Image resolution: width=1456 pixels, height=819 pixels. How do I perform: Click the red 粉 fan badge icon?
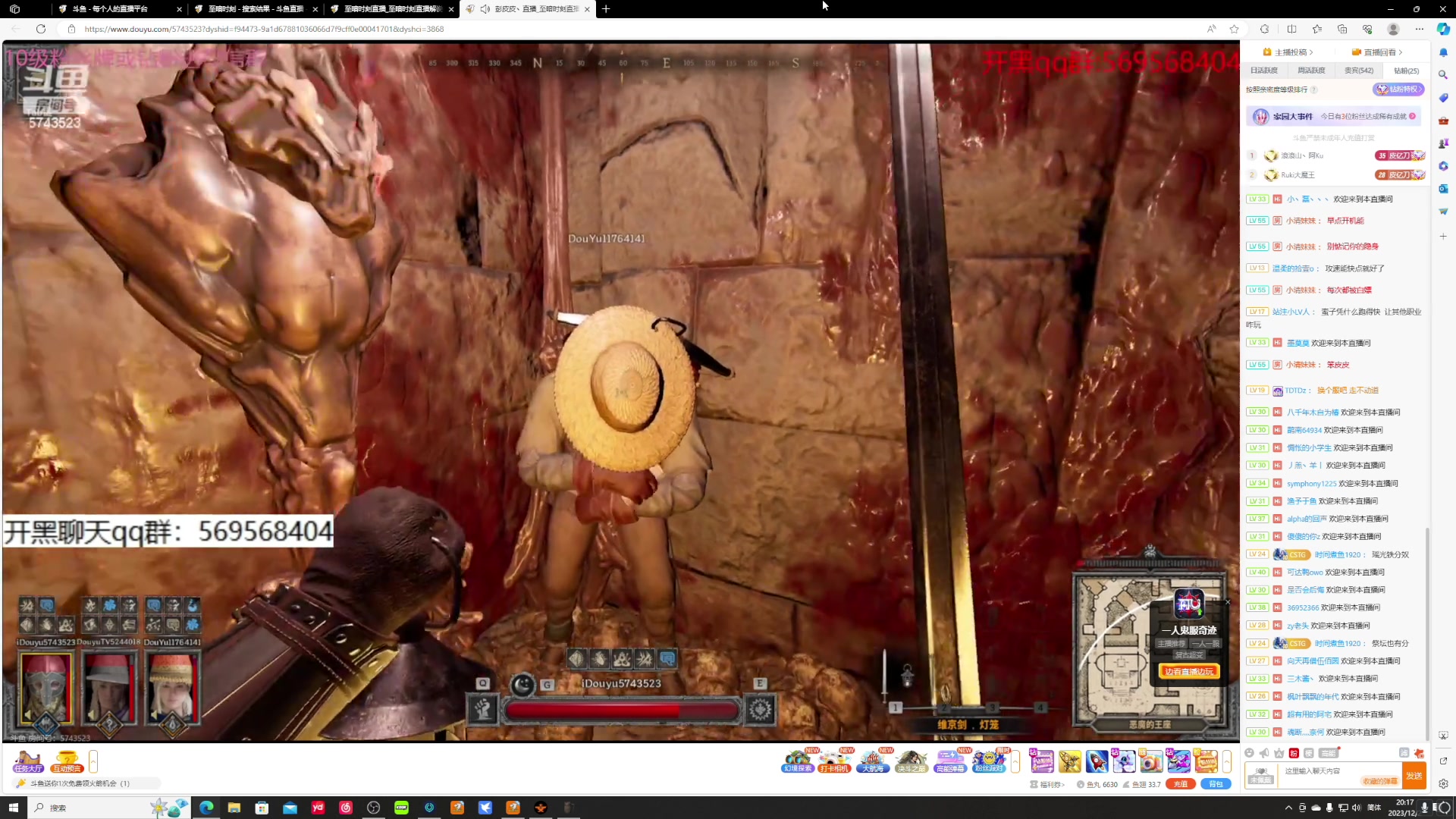pos(1294,753)
